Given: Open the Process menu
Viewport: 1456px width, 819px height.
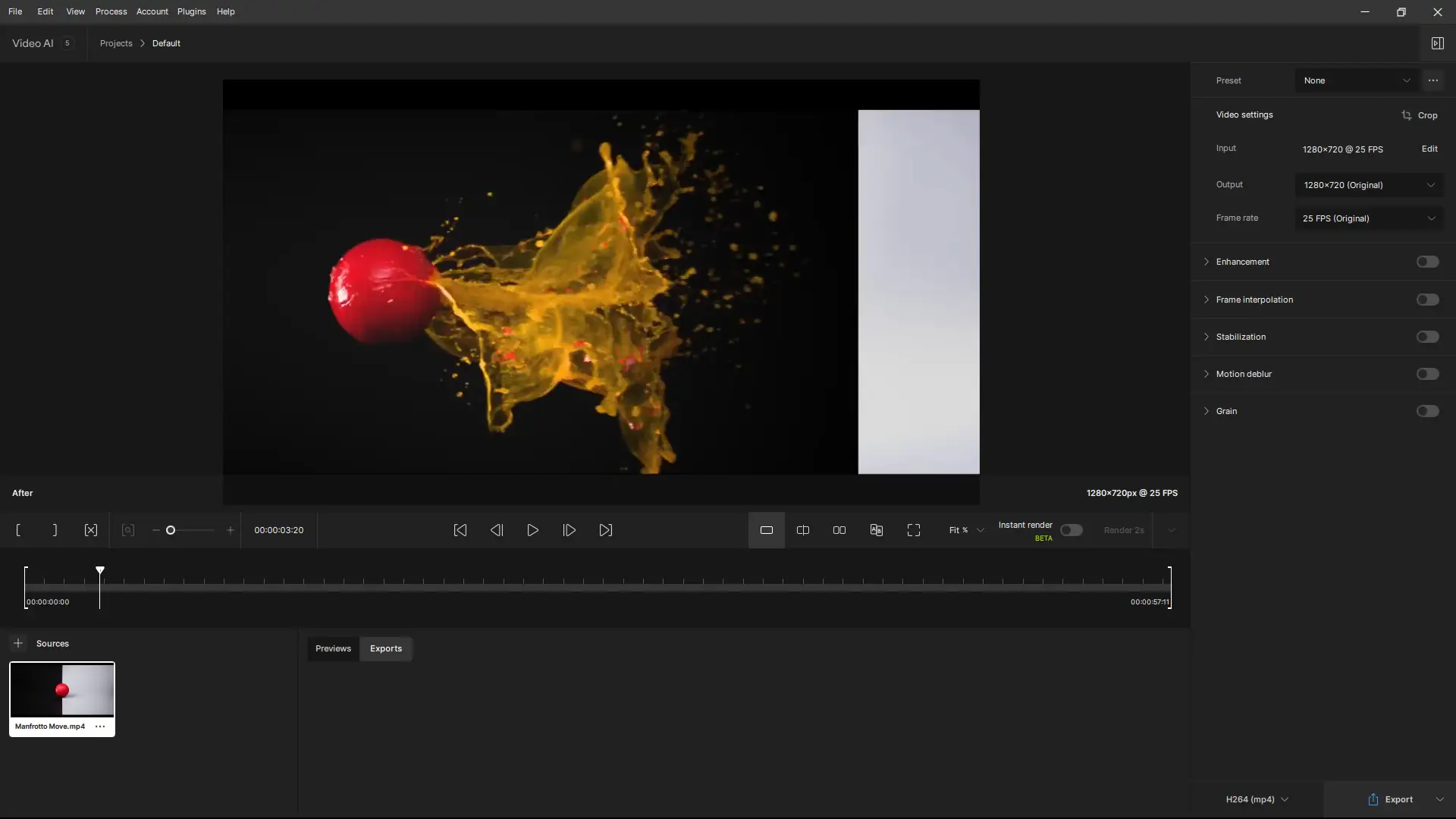Looking at the screenshot, I should pos(111,11).
